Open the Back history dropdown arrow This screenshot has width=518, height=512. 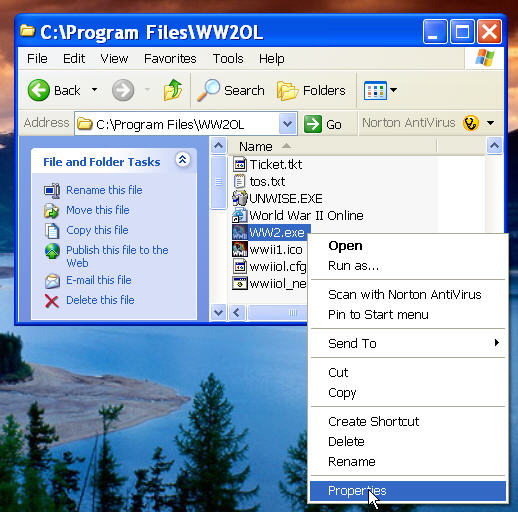pyautogui.click(x=95, y=90)
